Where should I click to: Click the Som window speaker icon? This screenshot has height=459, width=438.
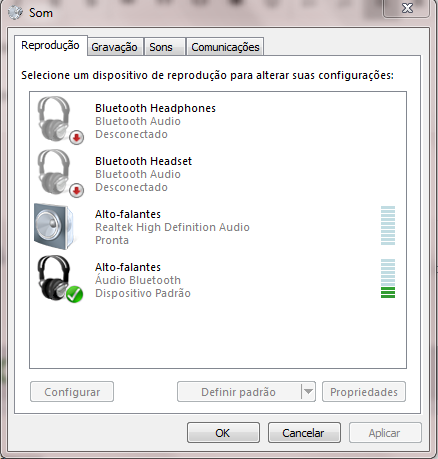point(15,13)
